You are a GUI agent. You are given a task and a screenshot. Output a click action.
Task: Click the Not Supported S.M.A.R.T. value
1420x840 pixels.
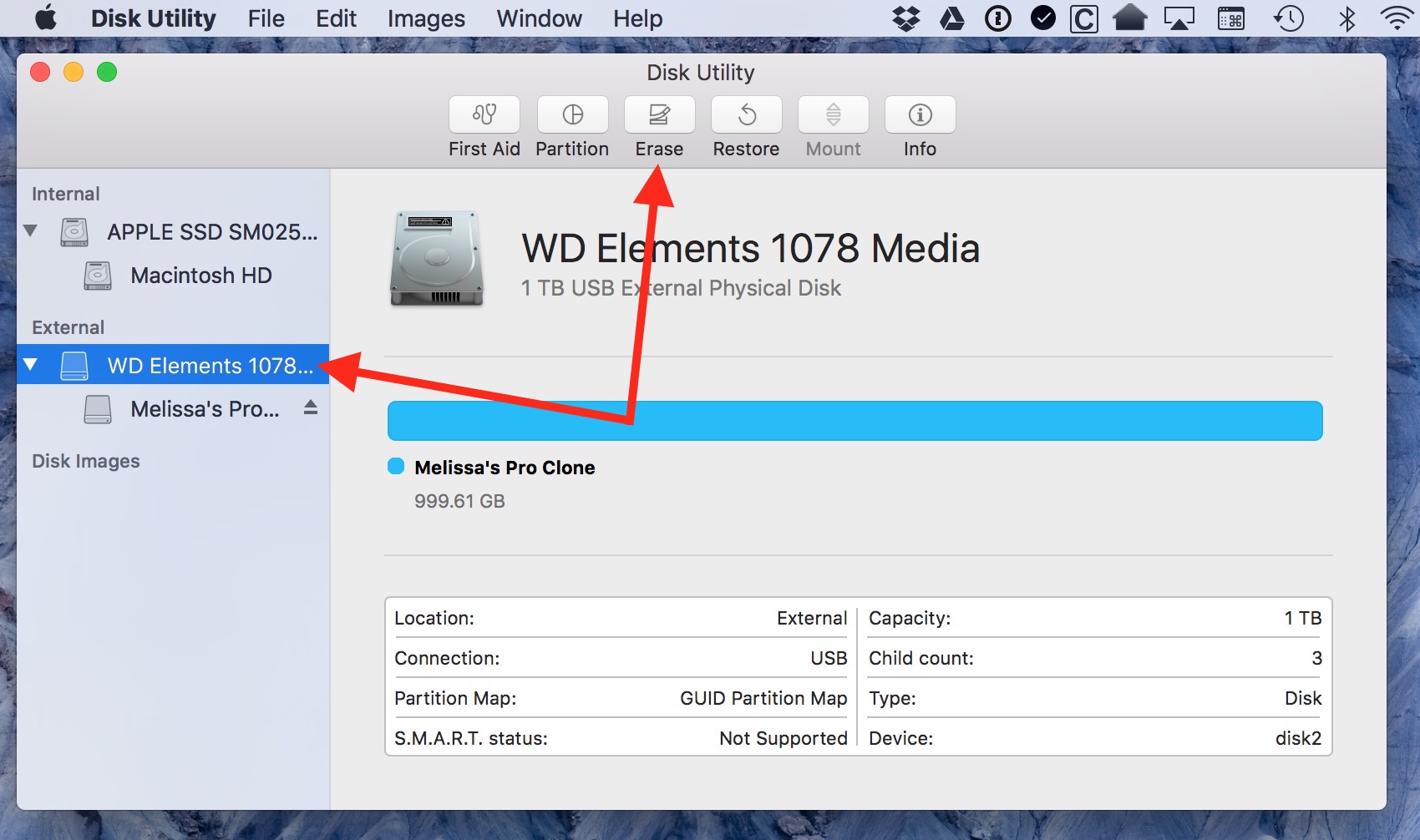tap(784, 738)
